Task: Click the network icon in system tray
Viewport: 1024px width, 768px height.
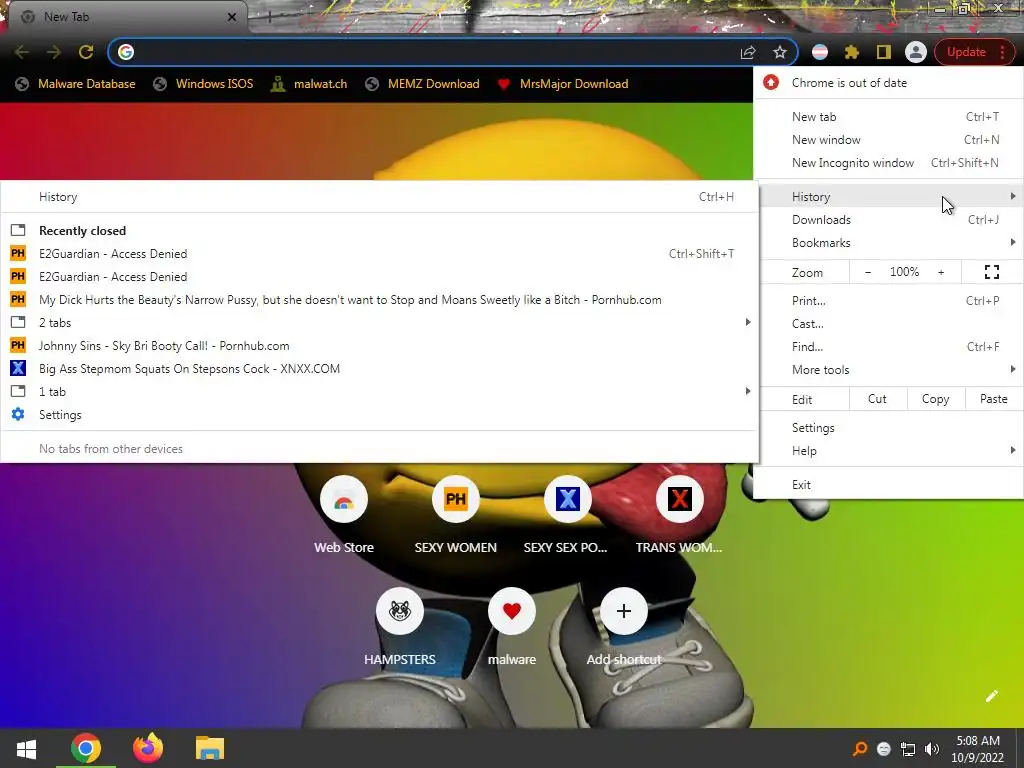Action: [908, 749]
